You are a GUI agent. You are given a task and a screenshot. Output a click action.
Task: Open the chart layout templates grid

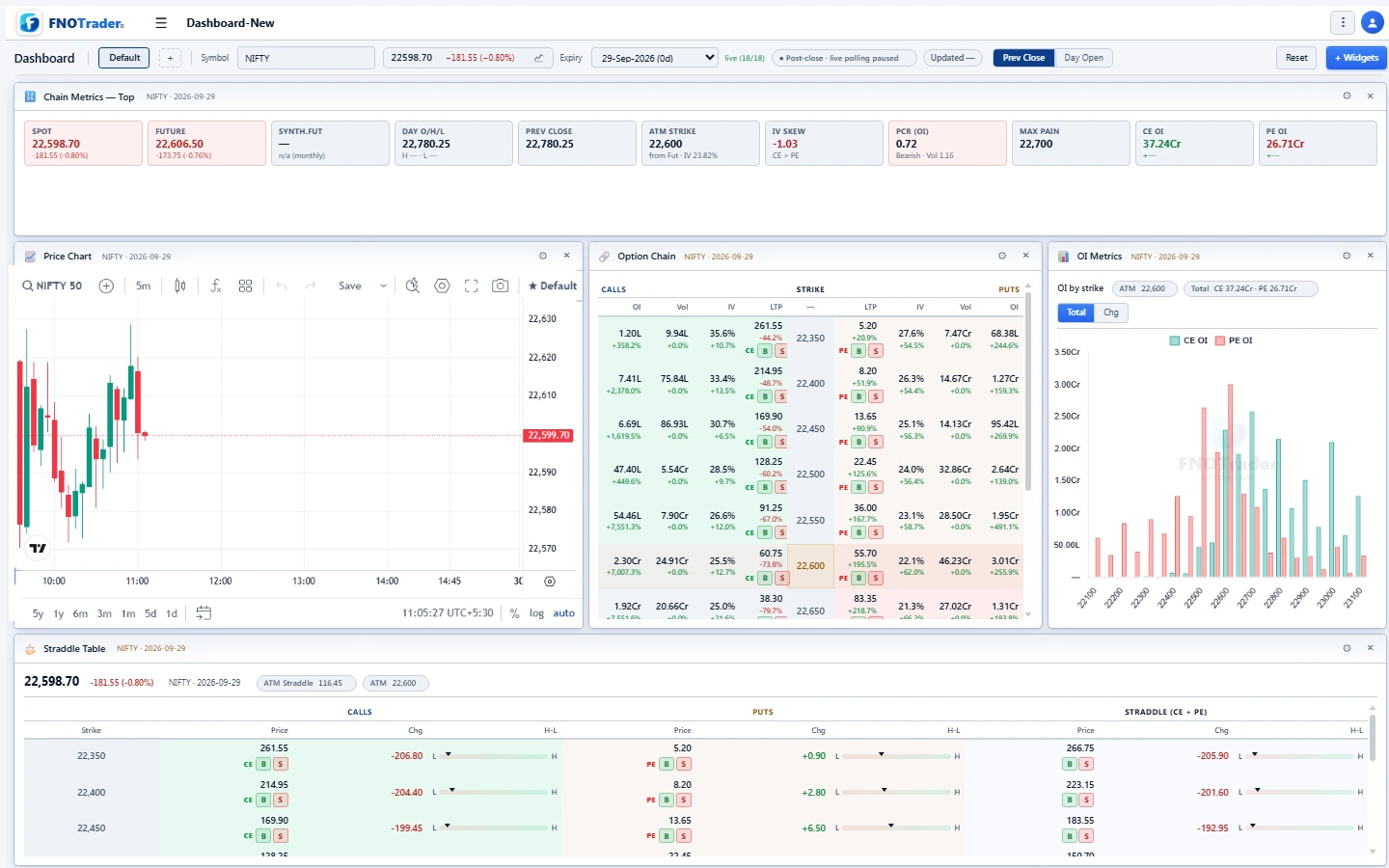pyautogui.click(x=246, y=286)
